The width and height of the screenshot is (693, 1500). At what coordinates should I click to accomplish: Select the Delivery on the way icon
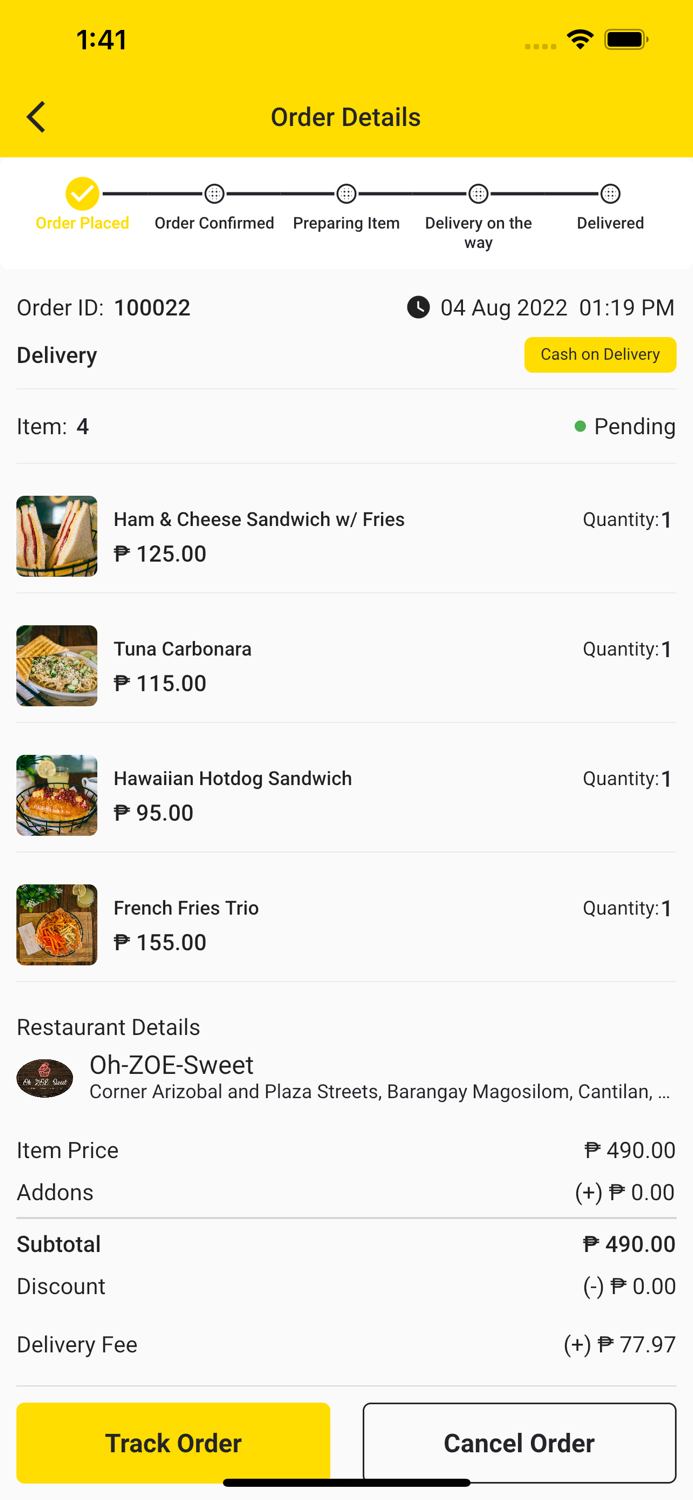[x=478, y=193]
